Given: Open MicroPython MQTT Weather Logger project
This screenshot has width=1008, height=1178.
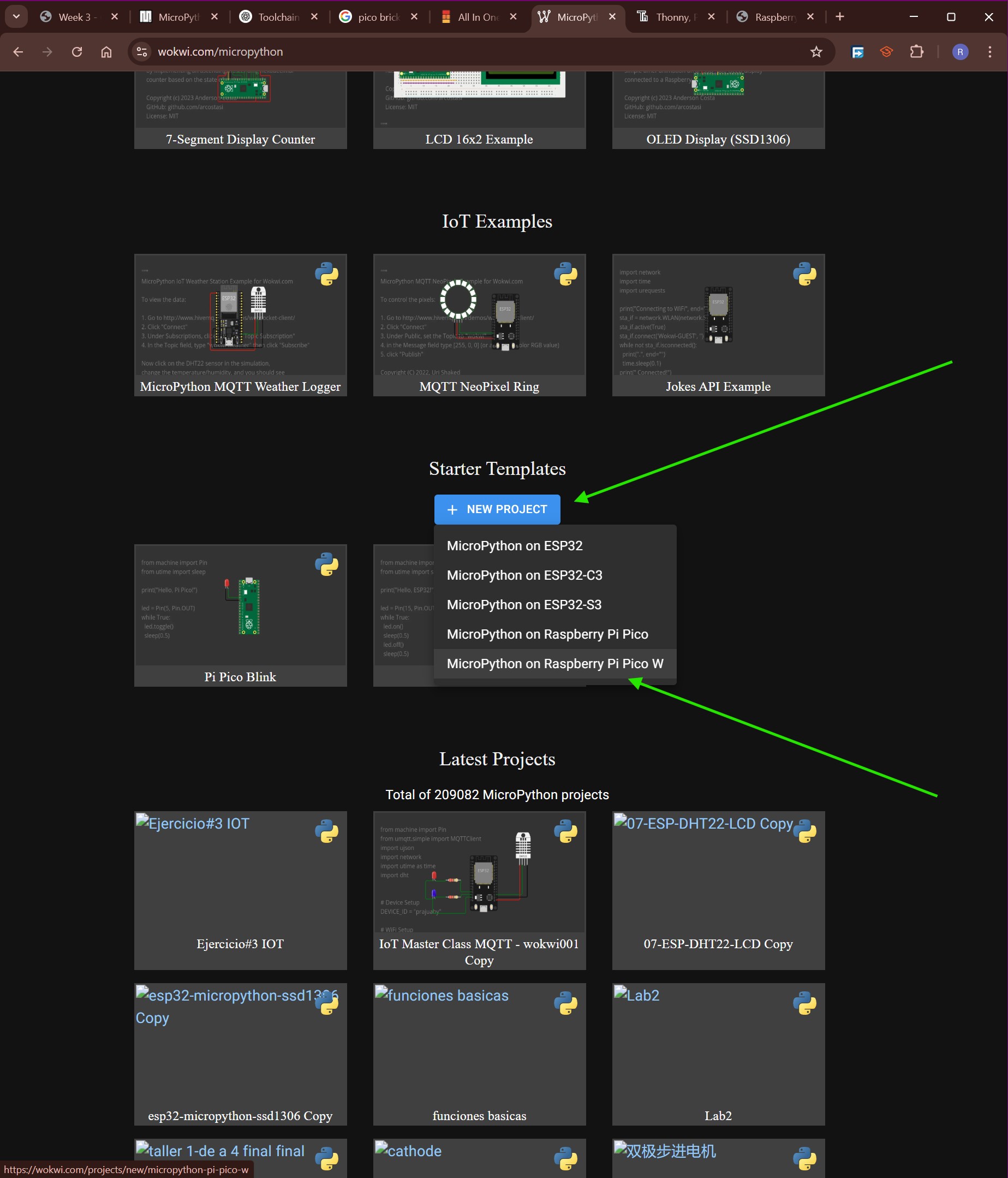Looking at the screenshot, I should [241, 325].
